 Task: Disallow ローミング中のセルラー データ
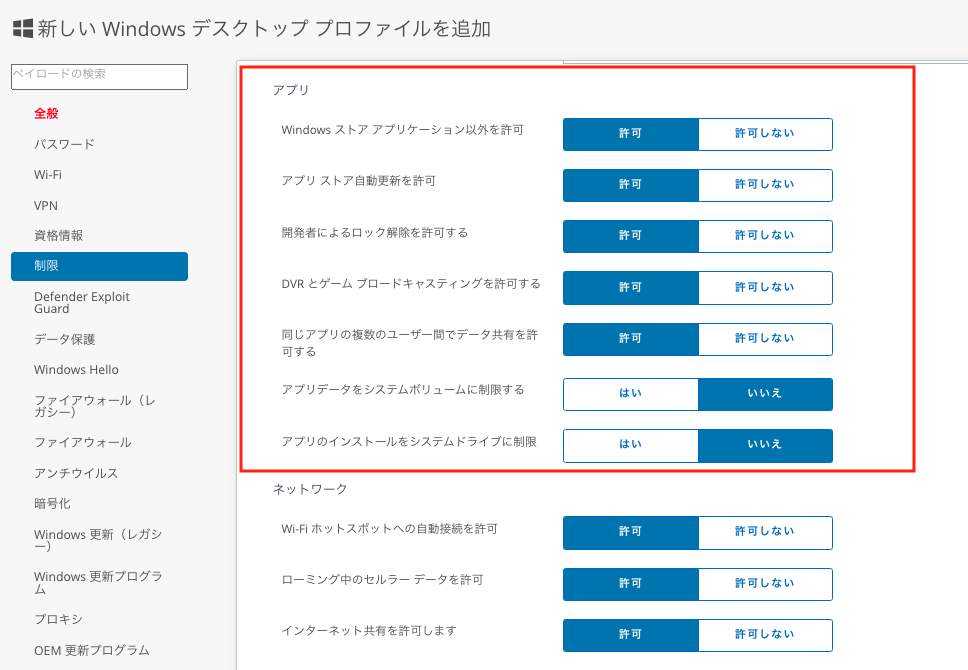coord(765,584)
